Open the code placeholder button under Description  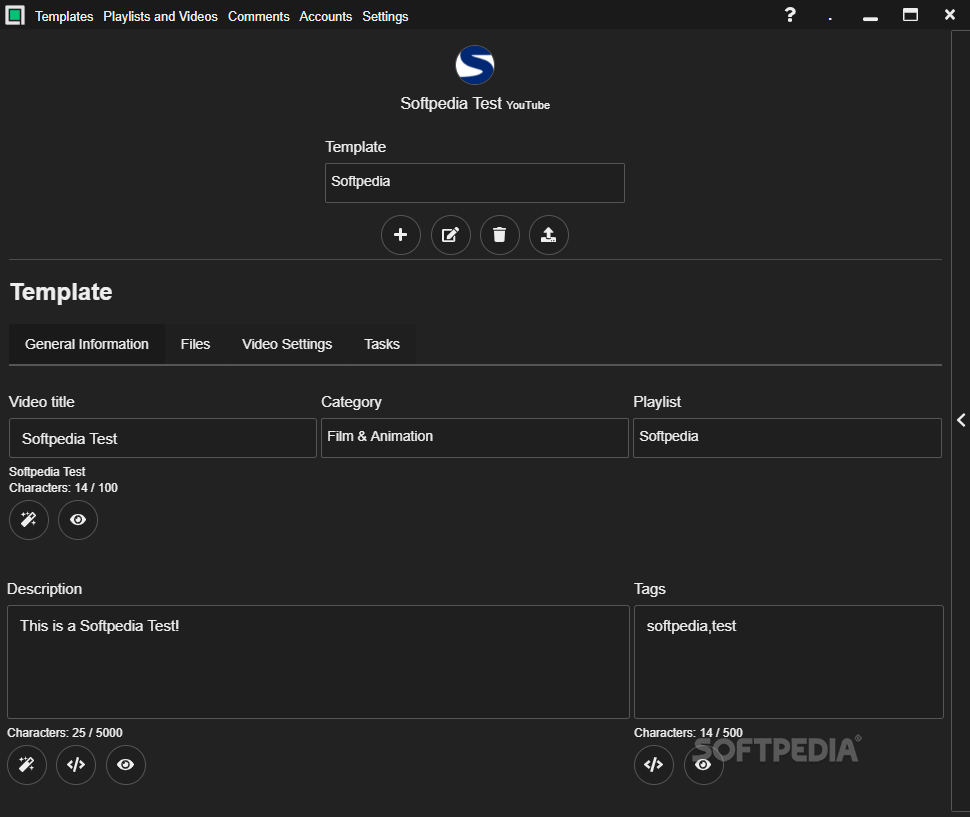coord(76,765)
